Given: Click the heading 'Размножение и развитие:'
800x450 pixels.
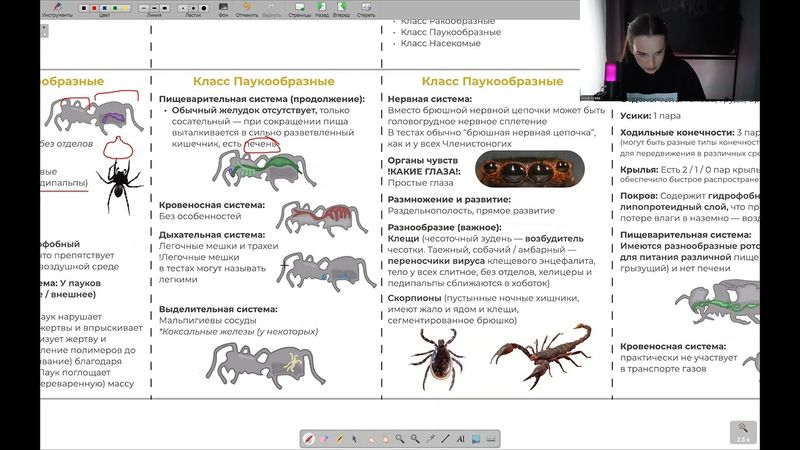Looking at the screenshot, I should coord(449,199).
